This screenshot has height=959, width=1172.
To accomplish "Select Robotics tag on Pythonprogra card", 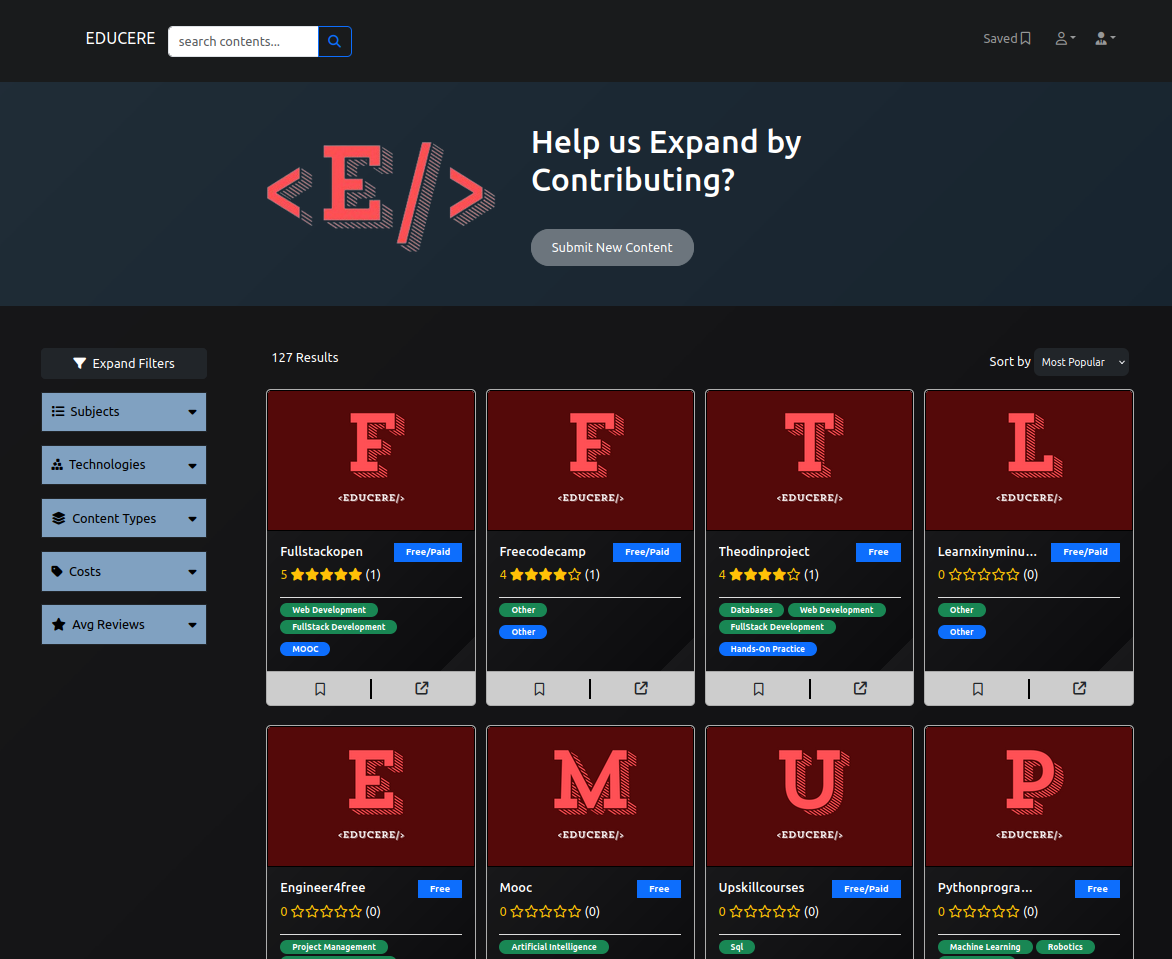I will (1065, 947).
